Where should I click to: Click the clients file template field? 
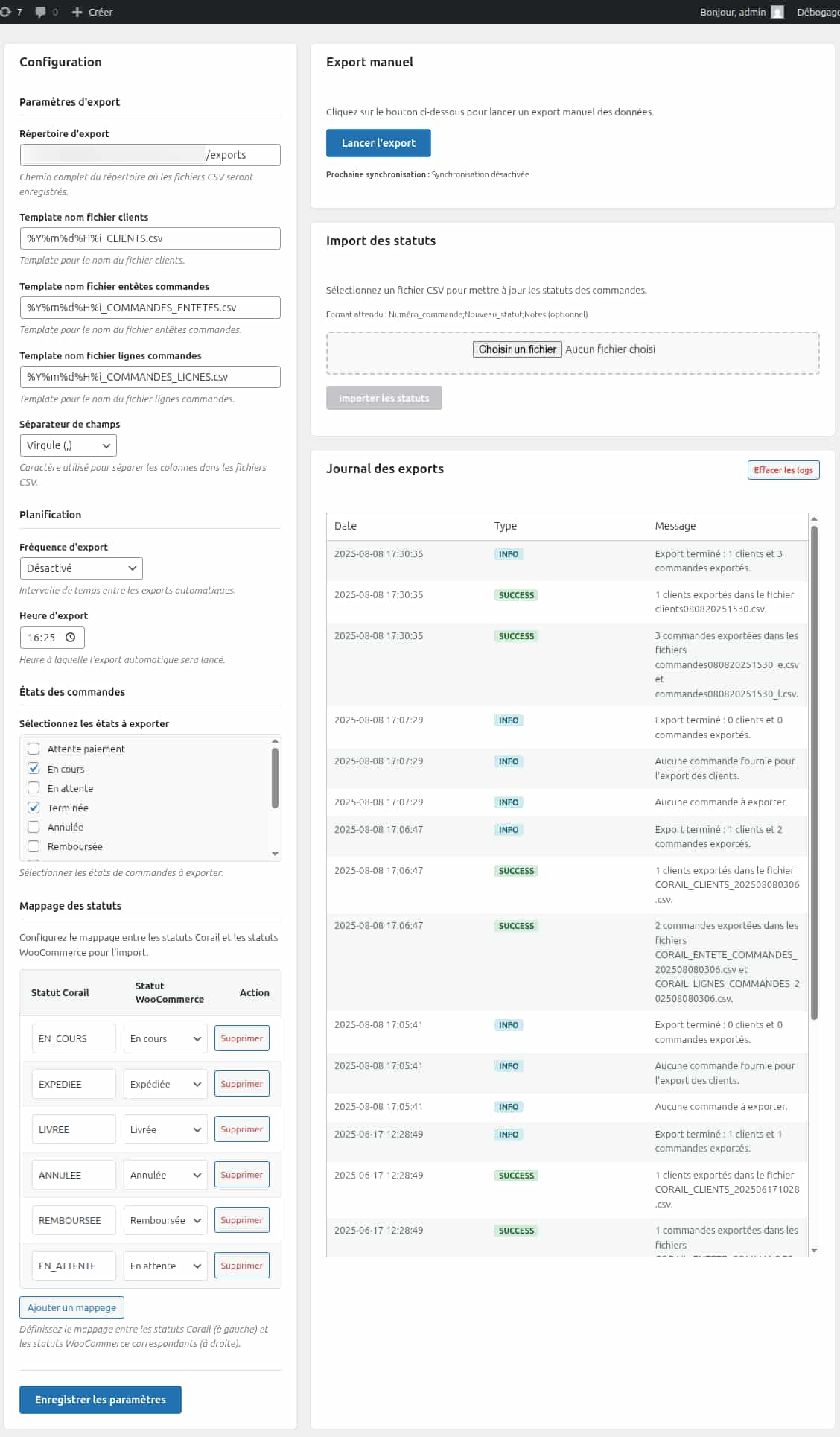coord(150,238)
